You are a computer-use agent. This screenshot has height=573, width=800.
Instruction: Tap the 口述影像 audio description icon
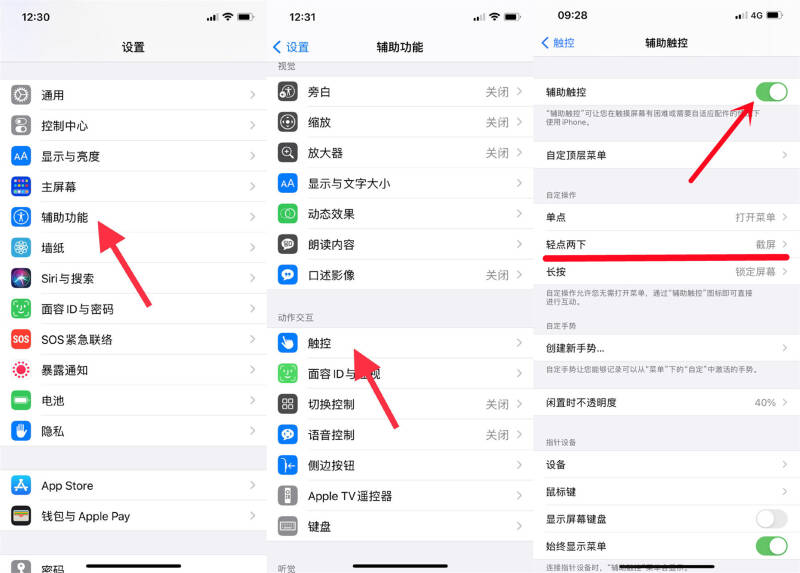click(288, 275)
